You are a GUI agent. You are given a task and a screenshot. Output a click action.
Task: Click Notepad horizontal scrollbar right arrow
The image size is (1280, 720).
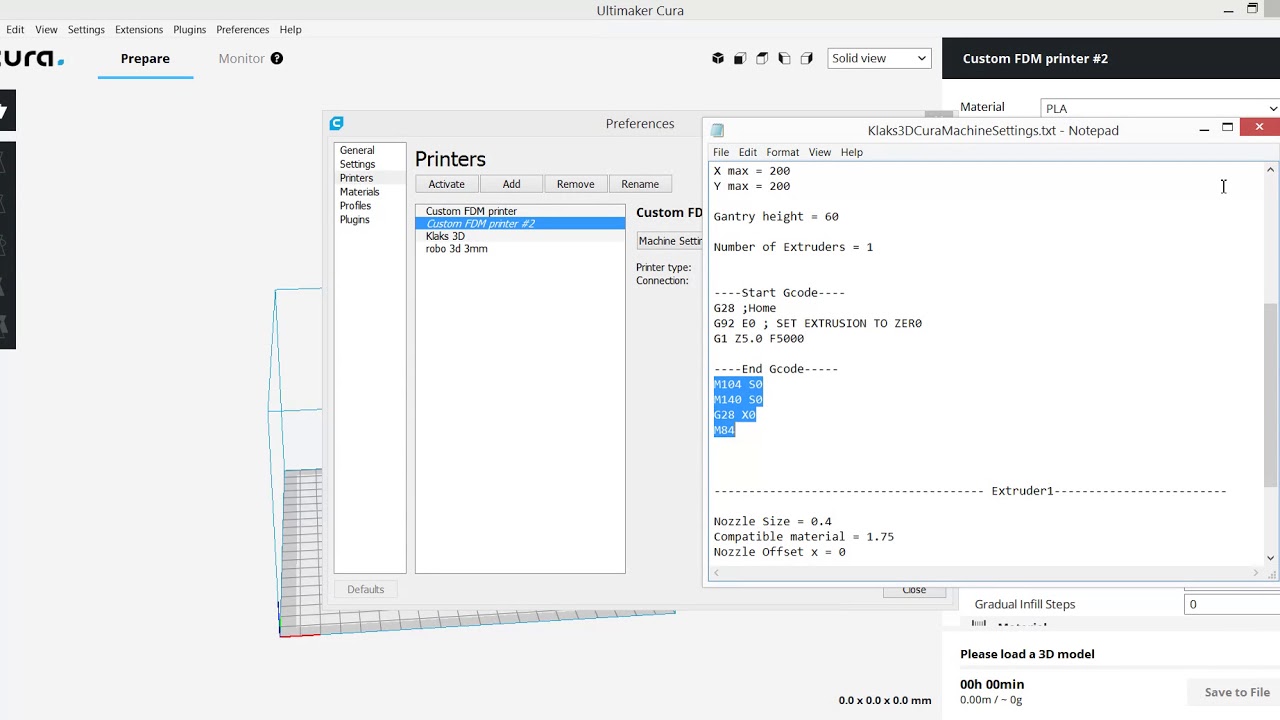[1256, 573]
